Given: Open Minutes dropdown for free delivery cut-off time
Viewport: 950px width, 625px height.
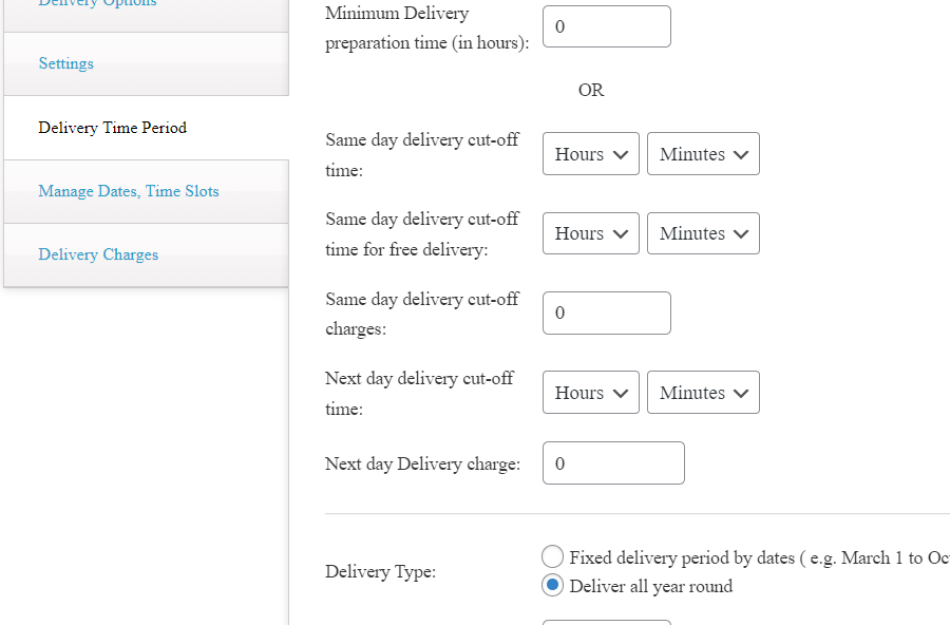Looking at the screenshot, I should (x=703, y=233).
